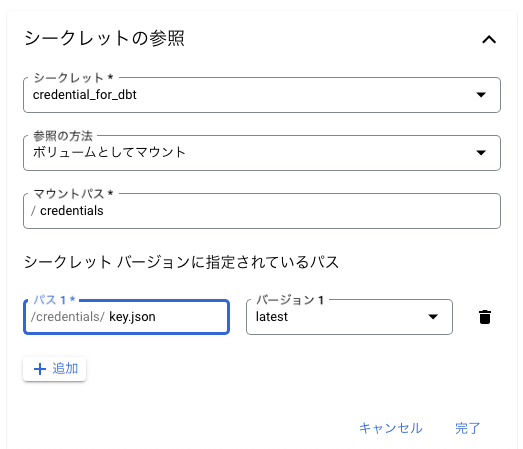Viewport: 523px width, 449px height.
Task: Click the /credentials/ prefix in パス 1
Action: click(x=68, y=317)
